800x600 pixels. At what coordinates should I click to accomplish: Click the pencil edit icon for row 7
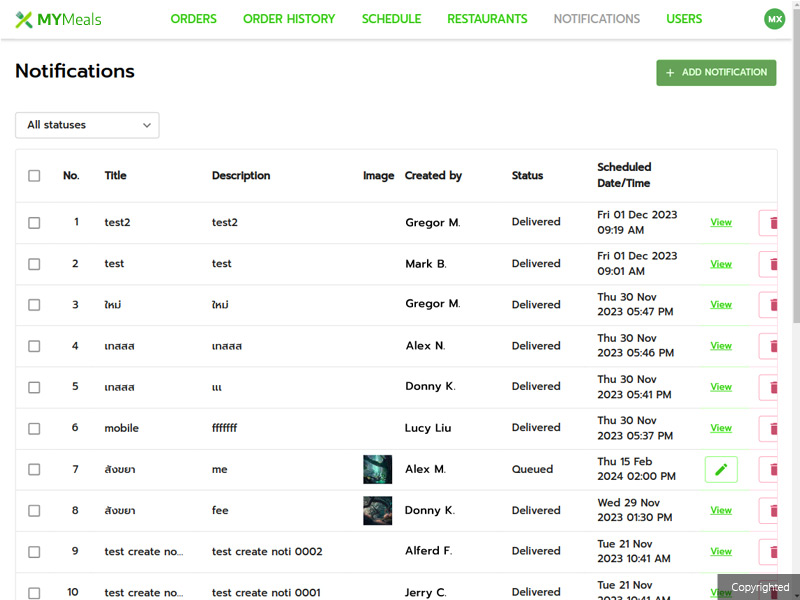point(721,469)
